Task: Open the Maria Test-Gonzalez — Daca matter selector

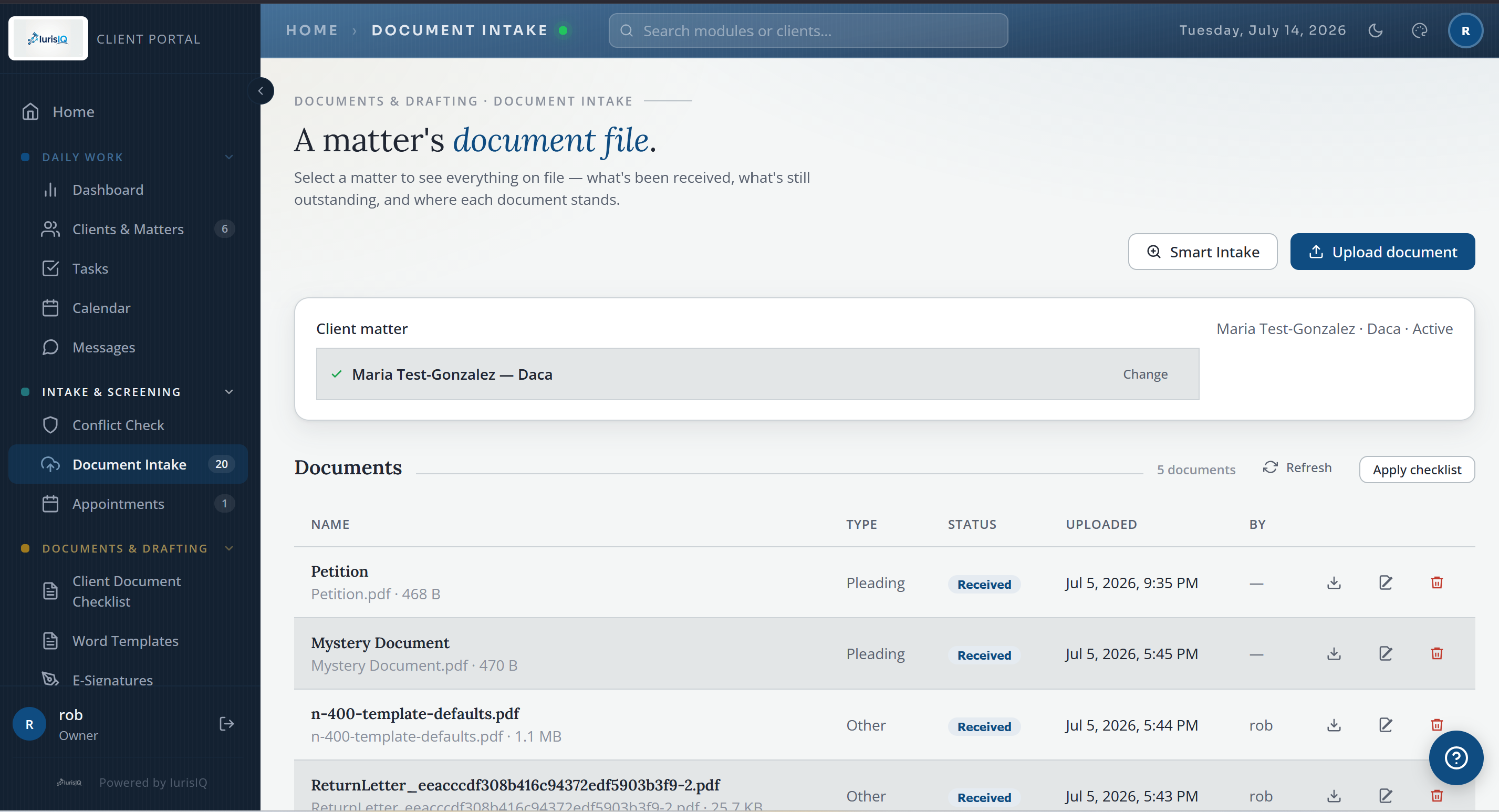Action: pos(757,374)
